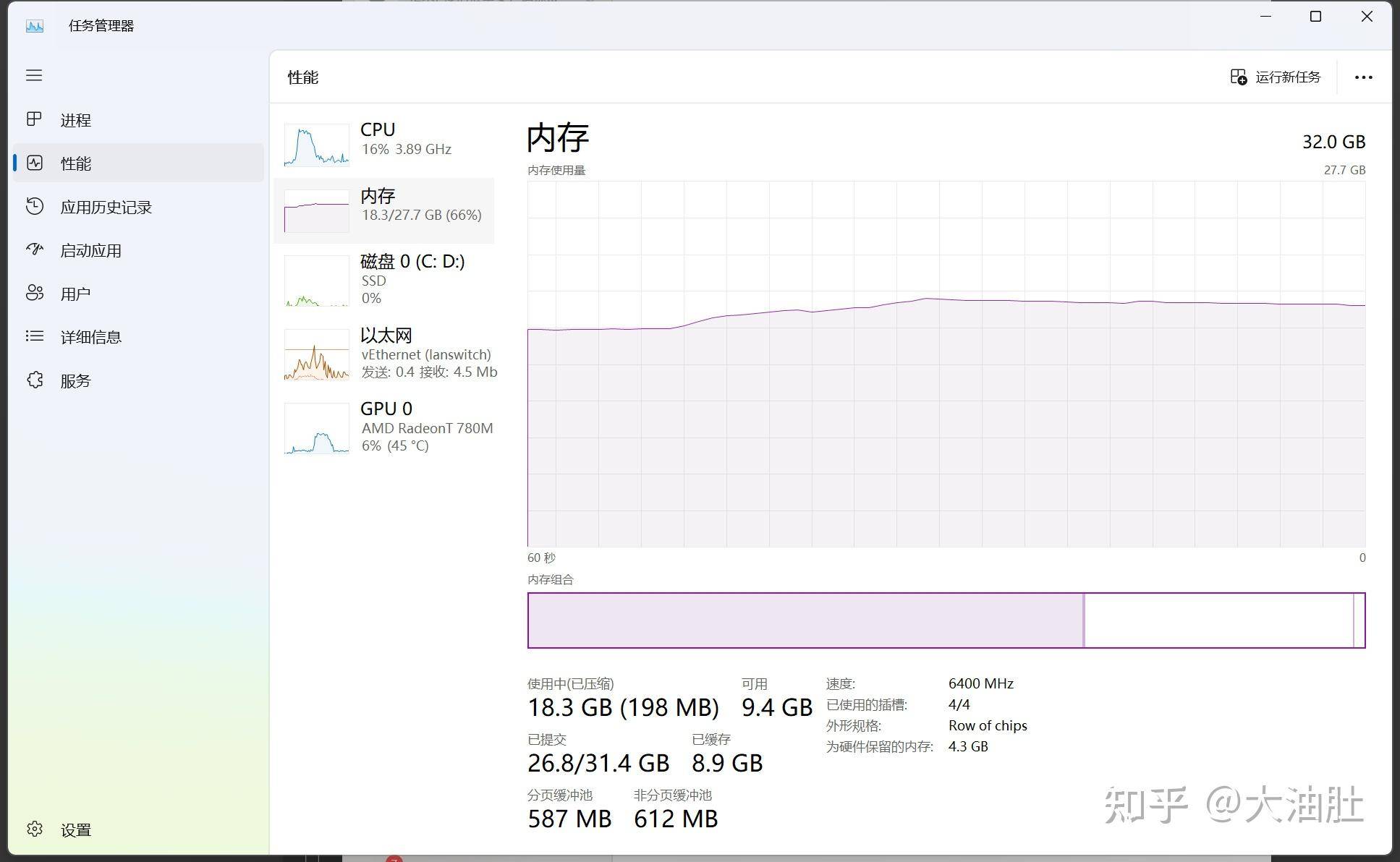Click the Startup apps (启动应用) icon
The width and height of the screenshot is (1400, 862).
point(34,249)
